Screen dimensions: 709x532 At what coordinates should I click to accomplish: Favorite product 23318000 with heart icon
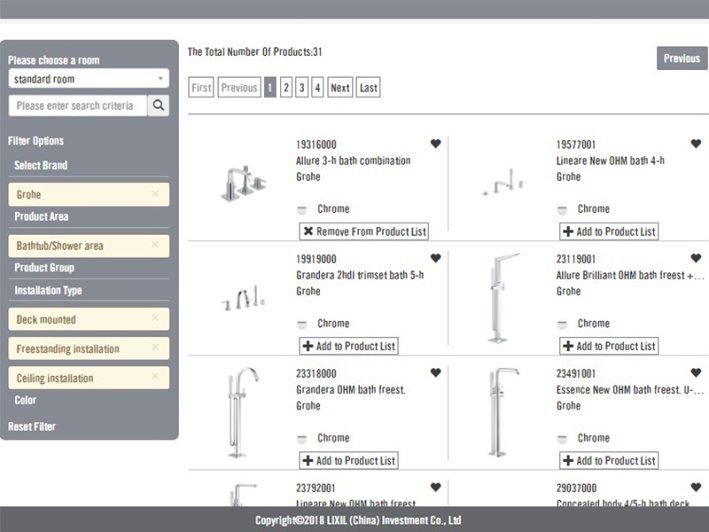pyautogui.click(x=435, y=373)
